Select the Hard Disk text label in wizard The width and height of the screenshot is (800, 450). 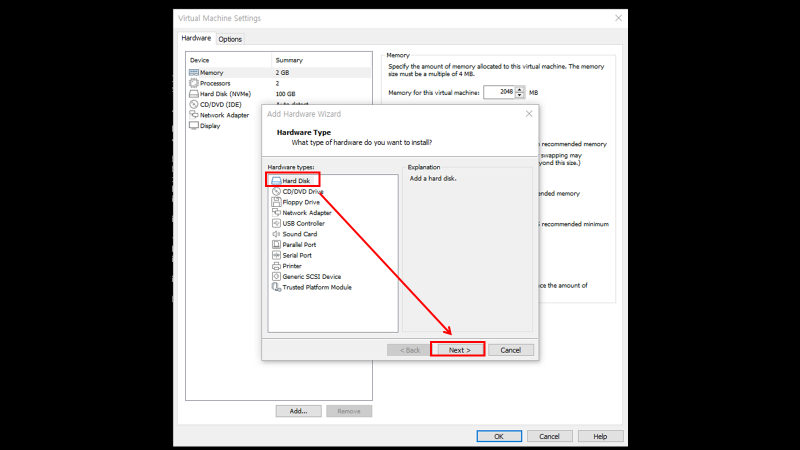click(296, 181)
